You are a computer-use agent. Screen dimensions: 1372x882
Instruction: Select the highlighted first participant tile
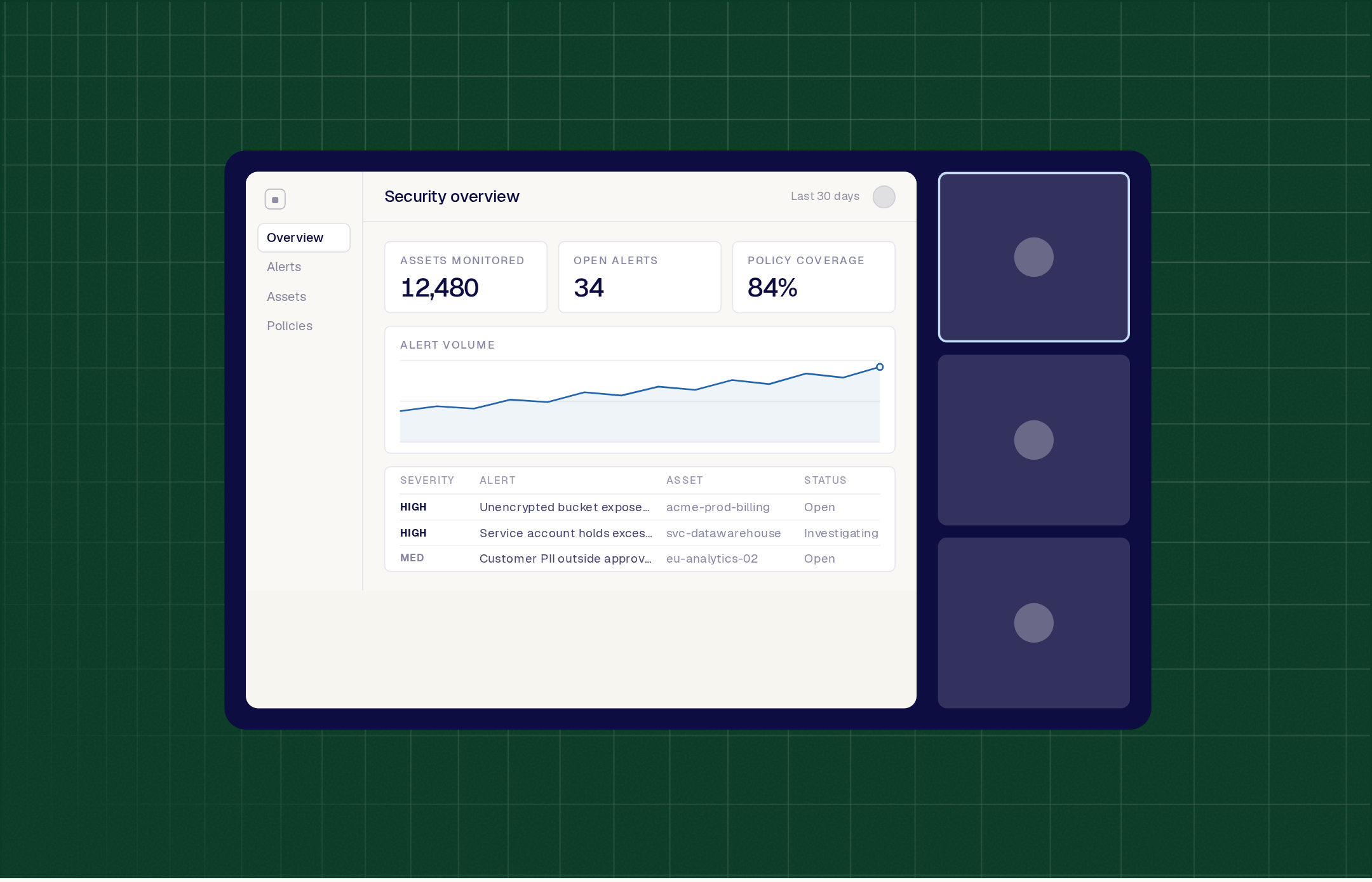[x=1033, y=257]
